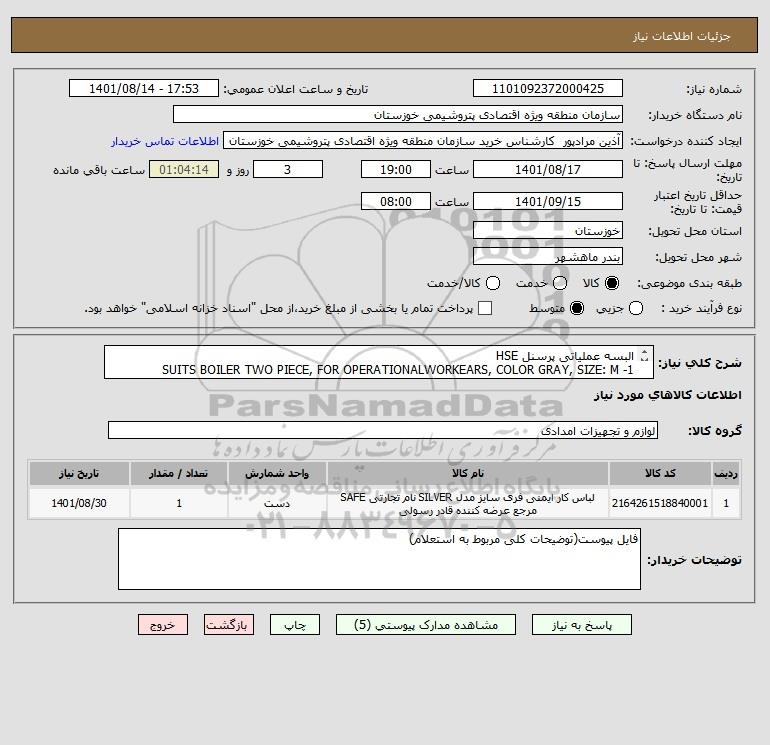
Task: Click the کد کالا column header
Action: pos(660,473)
